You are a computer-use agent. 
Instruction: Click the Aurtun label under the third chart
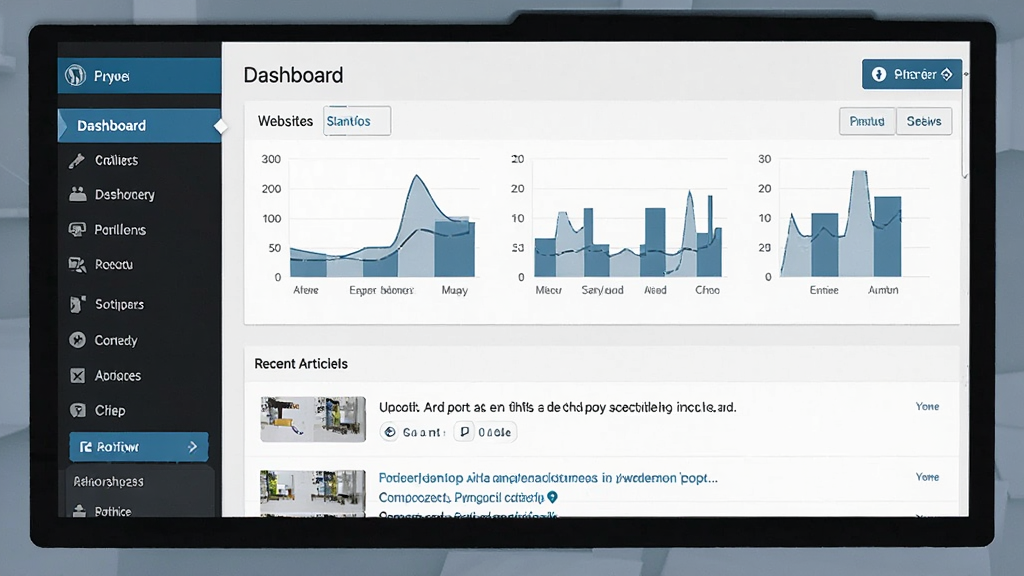[883, 290]
